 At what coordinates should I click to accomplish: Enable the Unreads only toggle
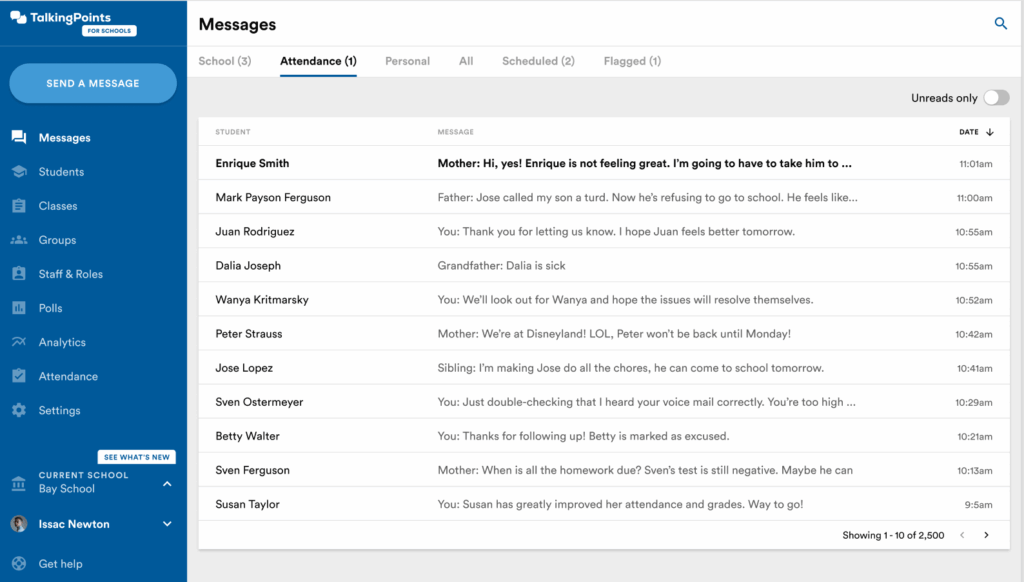click(x=996, y=98)
